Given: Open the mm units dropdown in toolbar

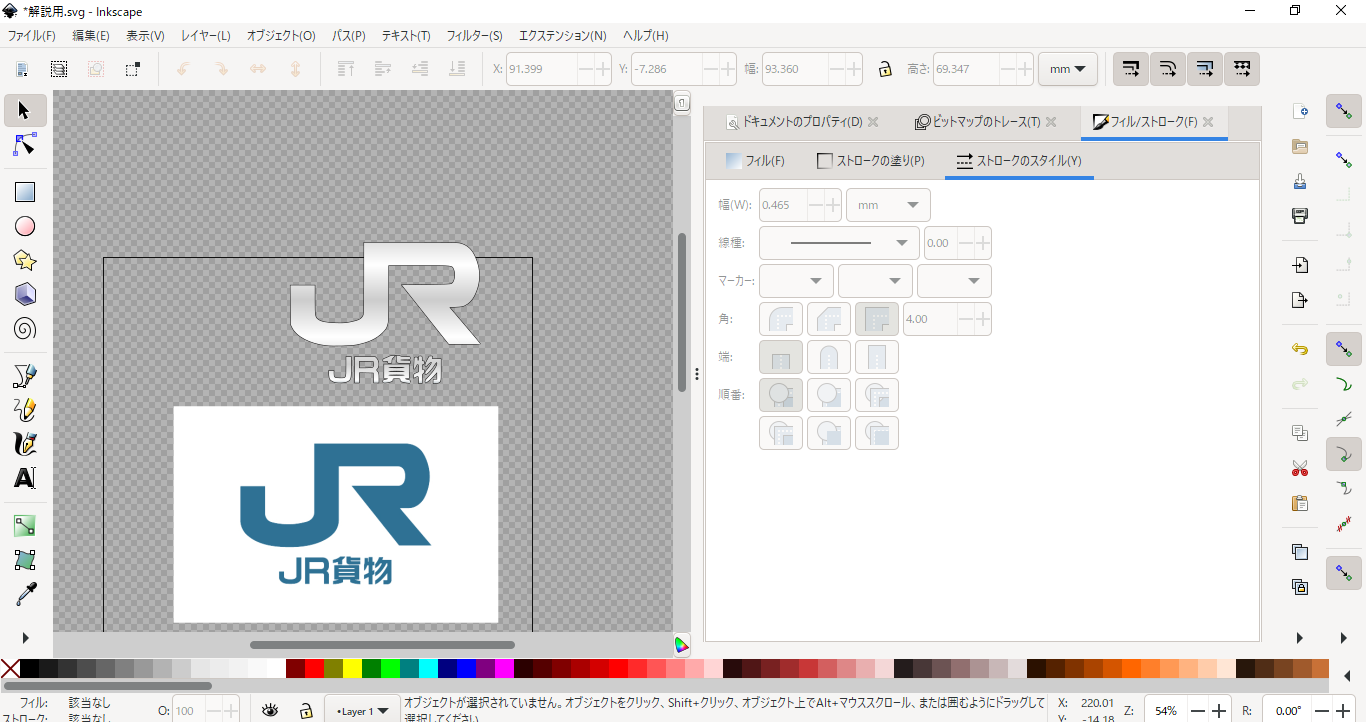Looking at the screenshot, I should coord(1068,69).
